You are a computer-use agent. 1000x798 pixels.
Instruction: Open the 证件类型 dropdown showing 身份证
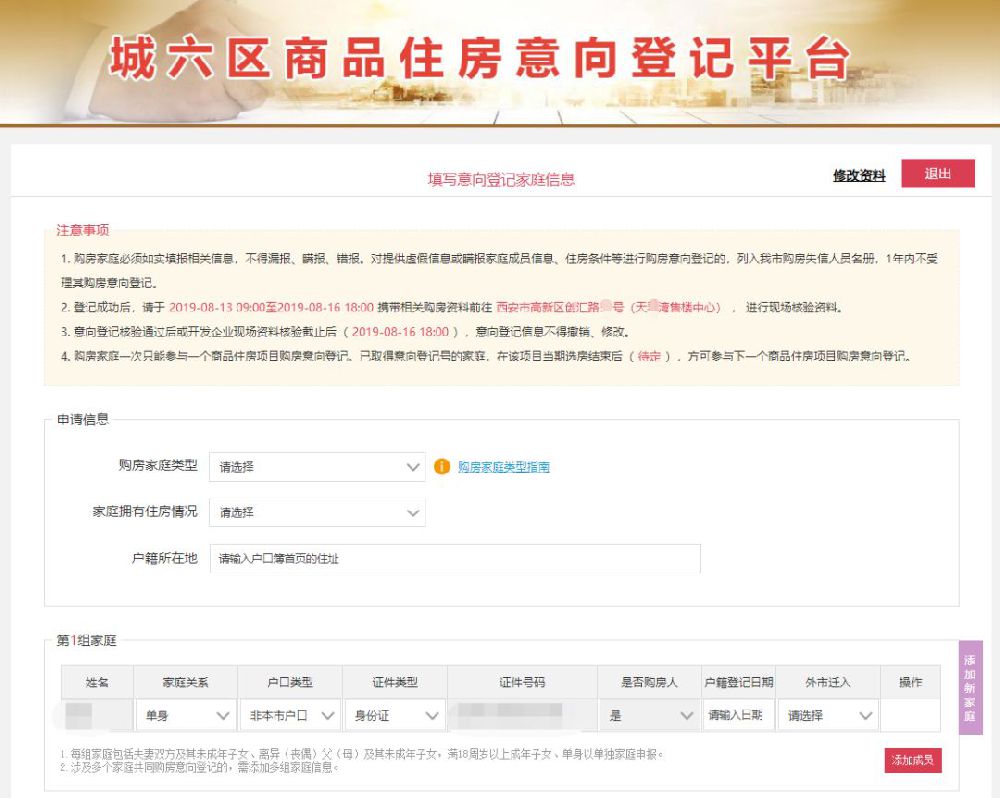click(395, 716)
